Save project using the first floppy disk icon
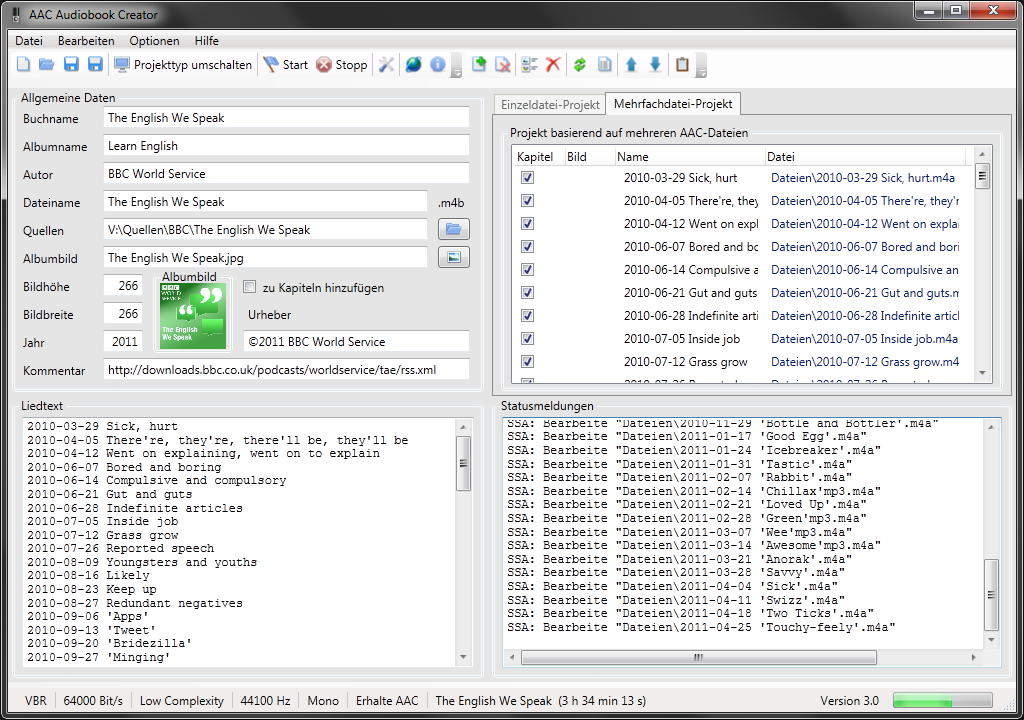Screen dimensions: 1024x720 (71, 65)
